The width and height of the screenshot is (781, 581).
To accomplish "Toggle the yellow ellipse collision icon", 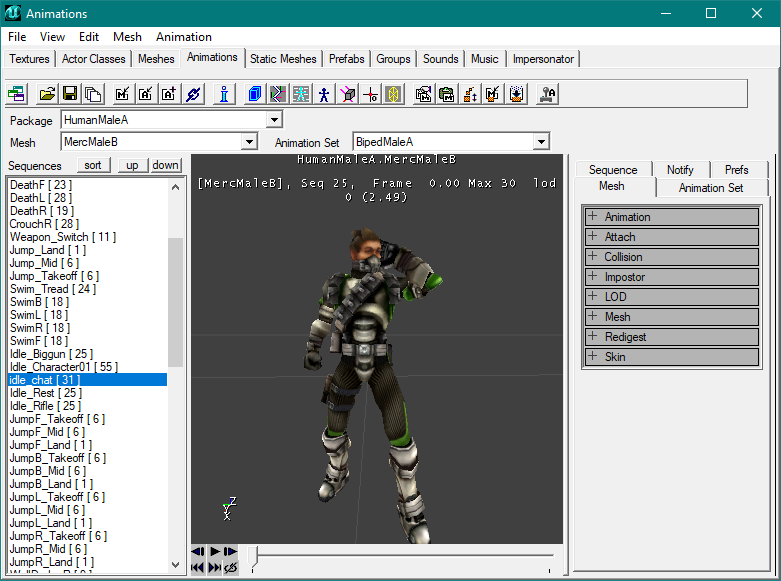I will pos(393,94).
